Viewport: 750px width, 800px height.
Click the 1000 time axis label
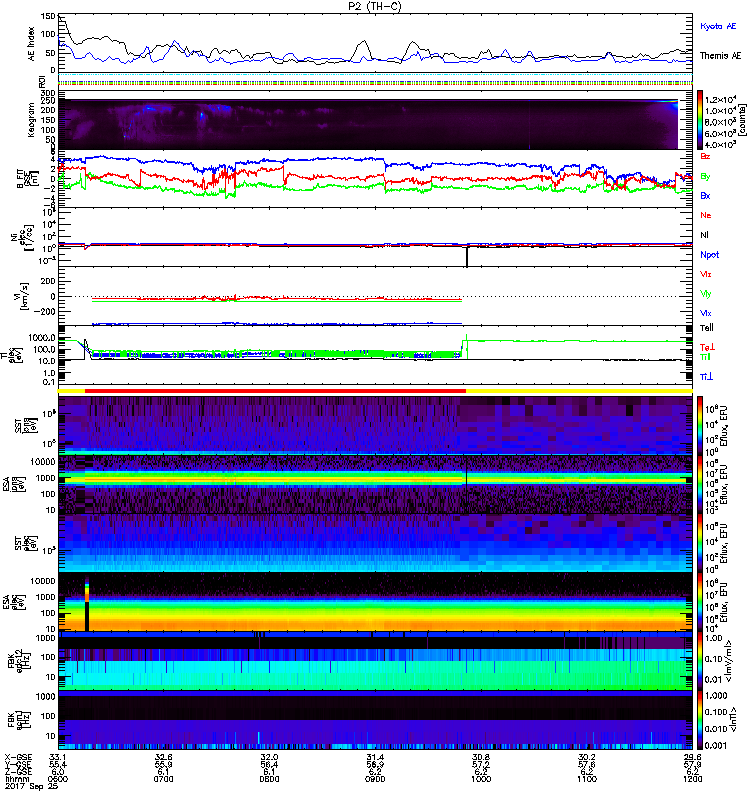tap(481, 779)
